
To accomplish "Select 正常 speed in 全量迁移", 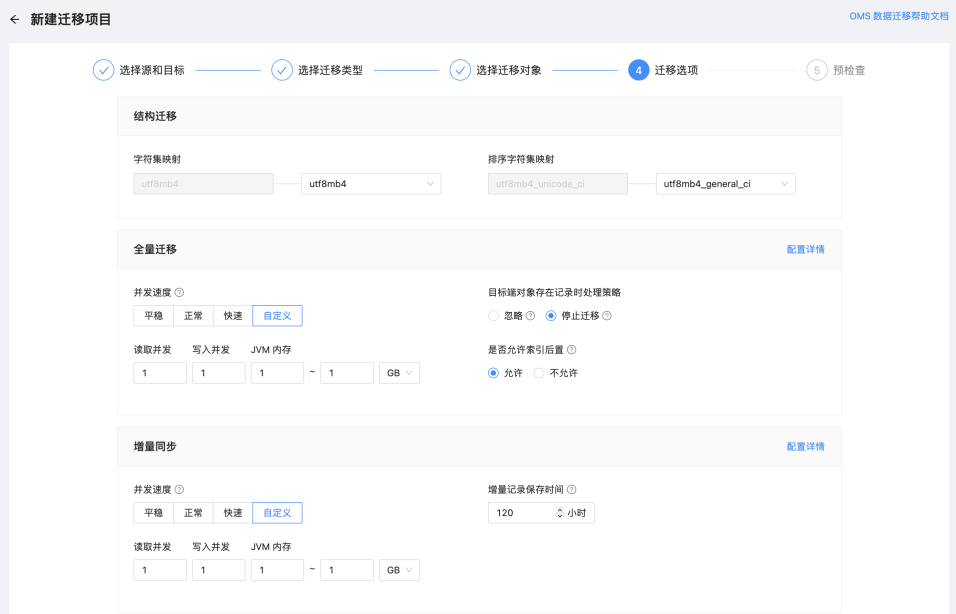I will coord(193,316).
